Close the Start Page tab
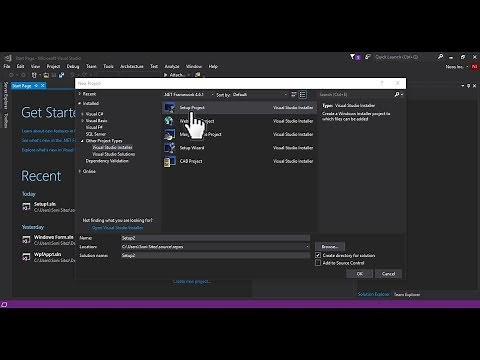Viewport: 480px width, 360px height. [43, 86]
